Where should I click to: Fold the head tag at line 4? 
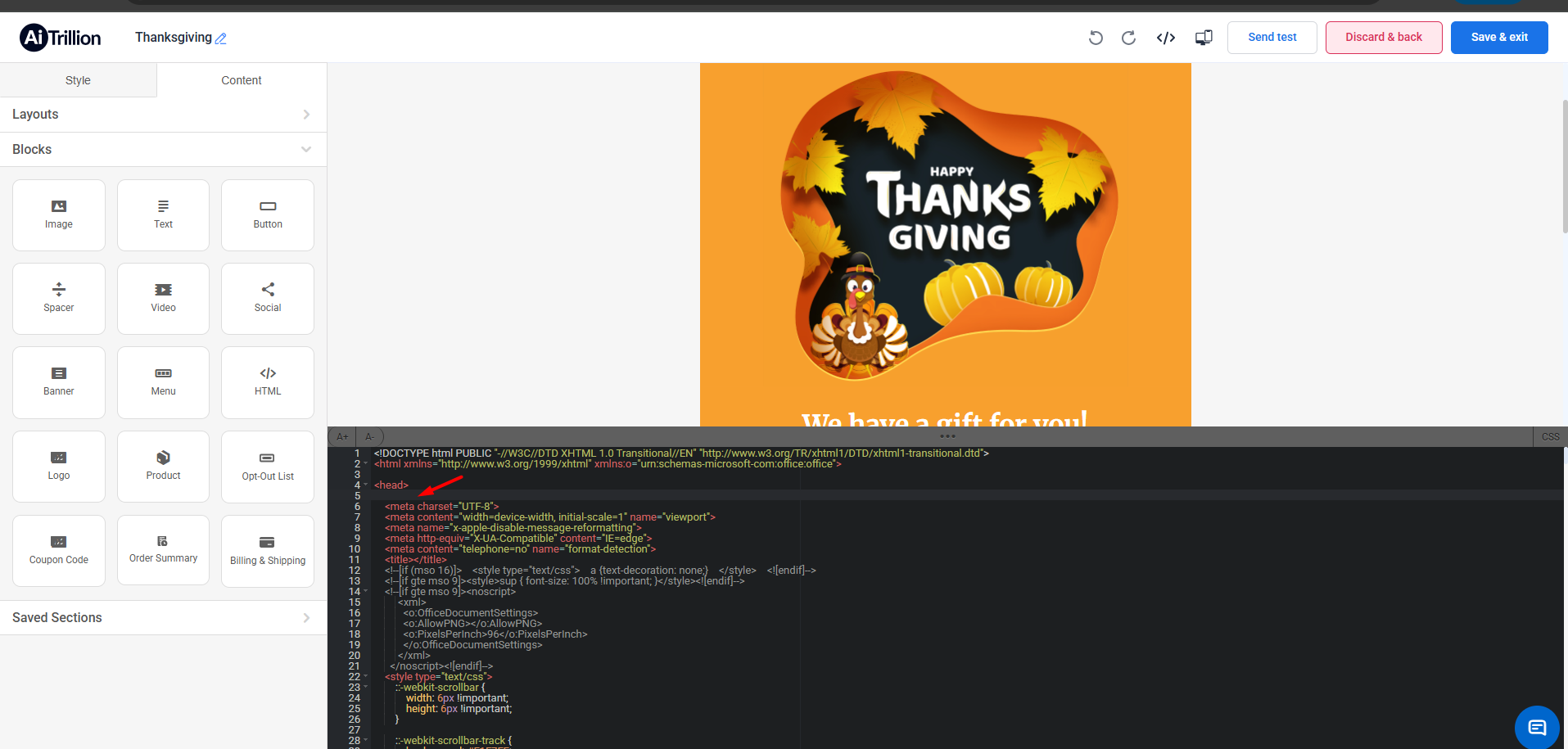[x=366, y=485]
